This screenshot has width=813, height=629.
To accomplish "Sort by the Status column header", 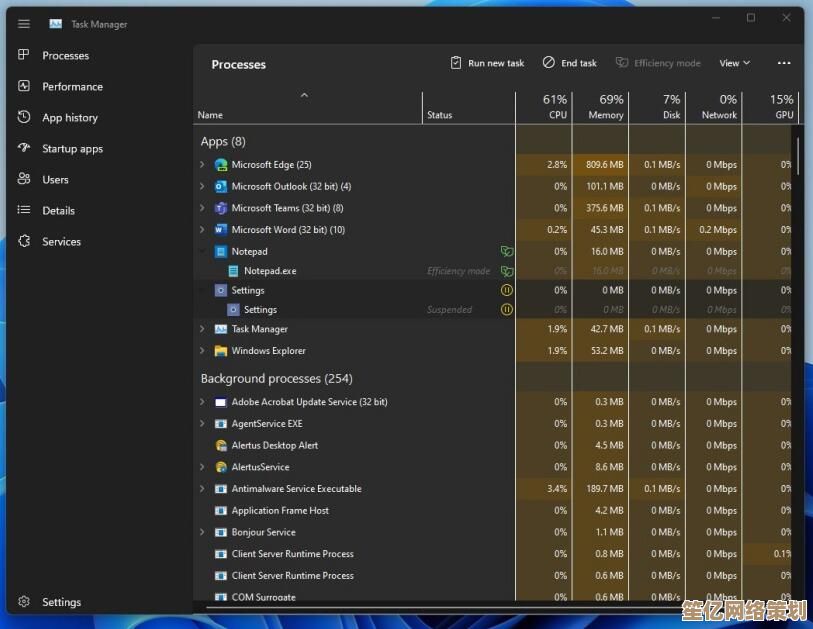I will click(469, 108).
